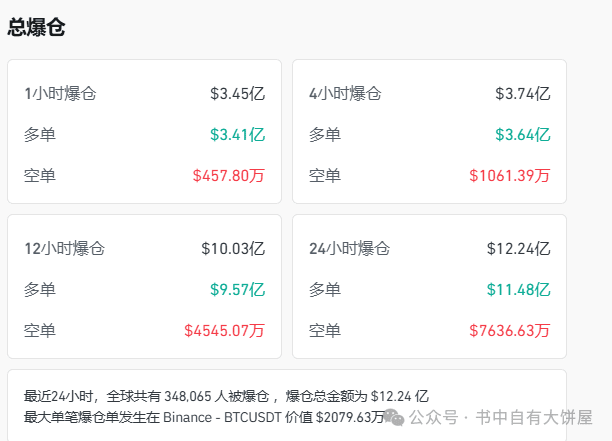Image resolution: width=612 pixels, height=441 pixels.
Task: Click the $3.74亿 four-hour total
Action: 523,94
